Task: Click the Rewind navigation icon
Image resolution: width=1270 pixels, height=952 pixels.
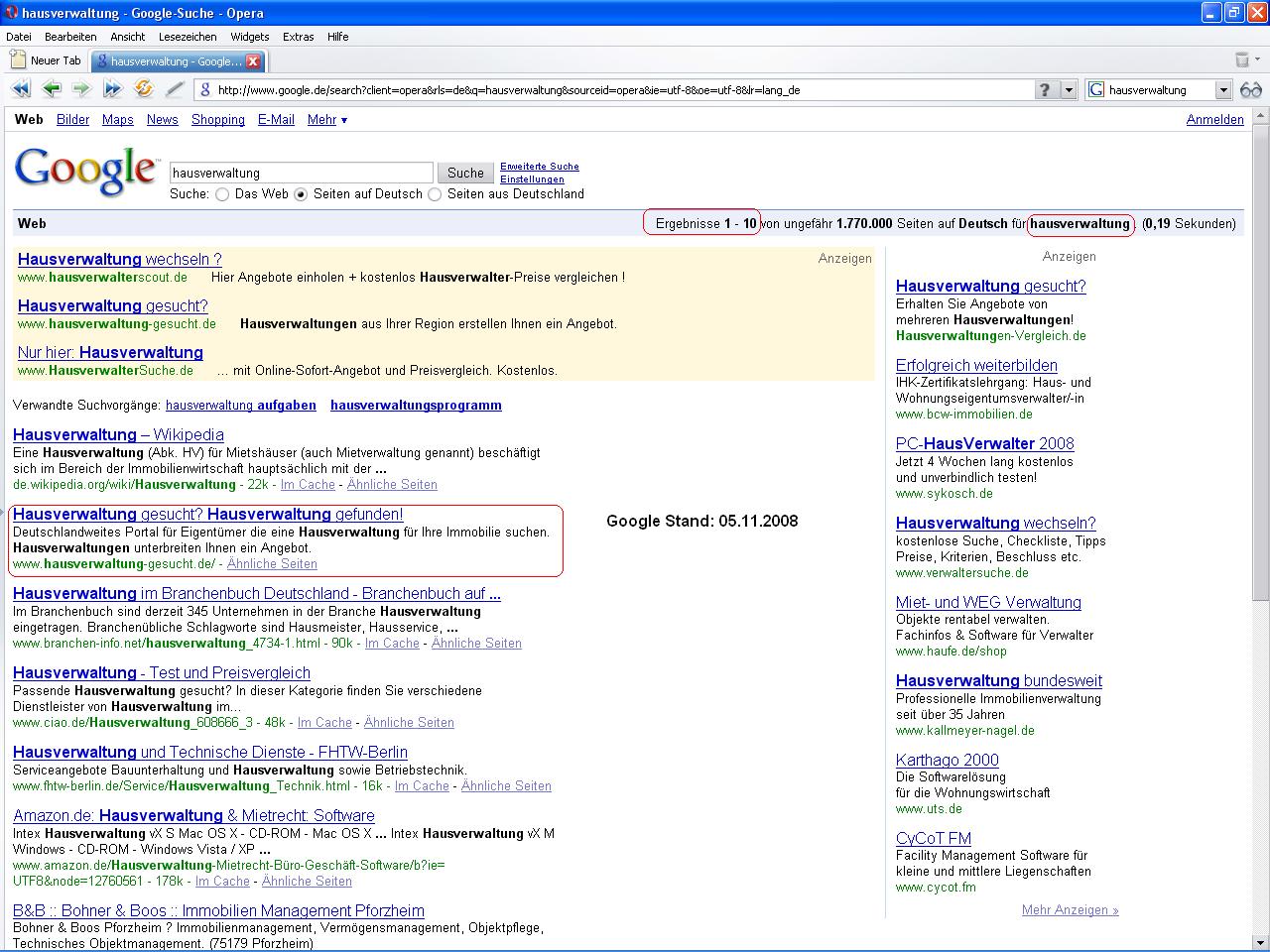Action: pos(21,89)
